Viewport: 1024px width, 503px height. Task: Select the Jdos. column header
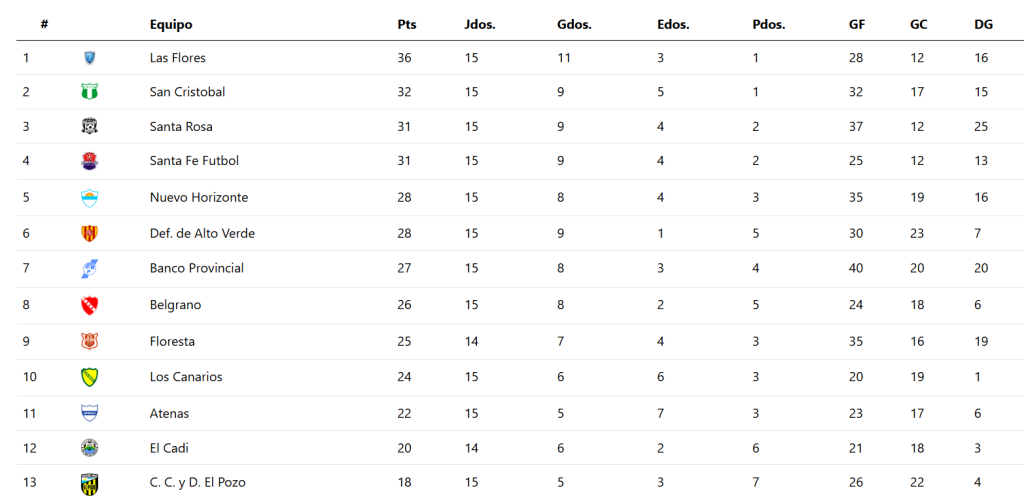click(x=480, y=25)
